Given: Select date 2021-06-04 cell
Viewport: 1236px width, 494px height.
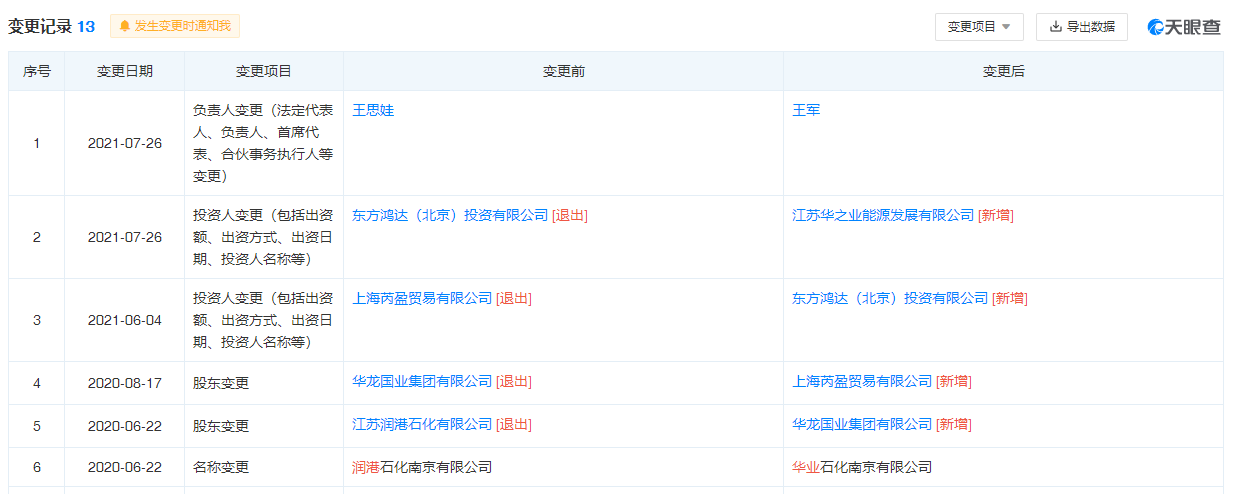Looking at the screenshot, I should tap(125, 320).
